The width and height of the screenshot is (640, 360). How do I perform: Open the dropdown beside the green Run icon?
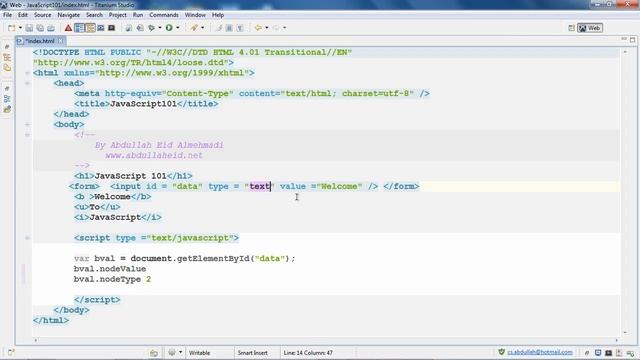pos(178,28)
